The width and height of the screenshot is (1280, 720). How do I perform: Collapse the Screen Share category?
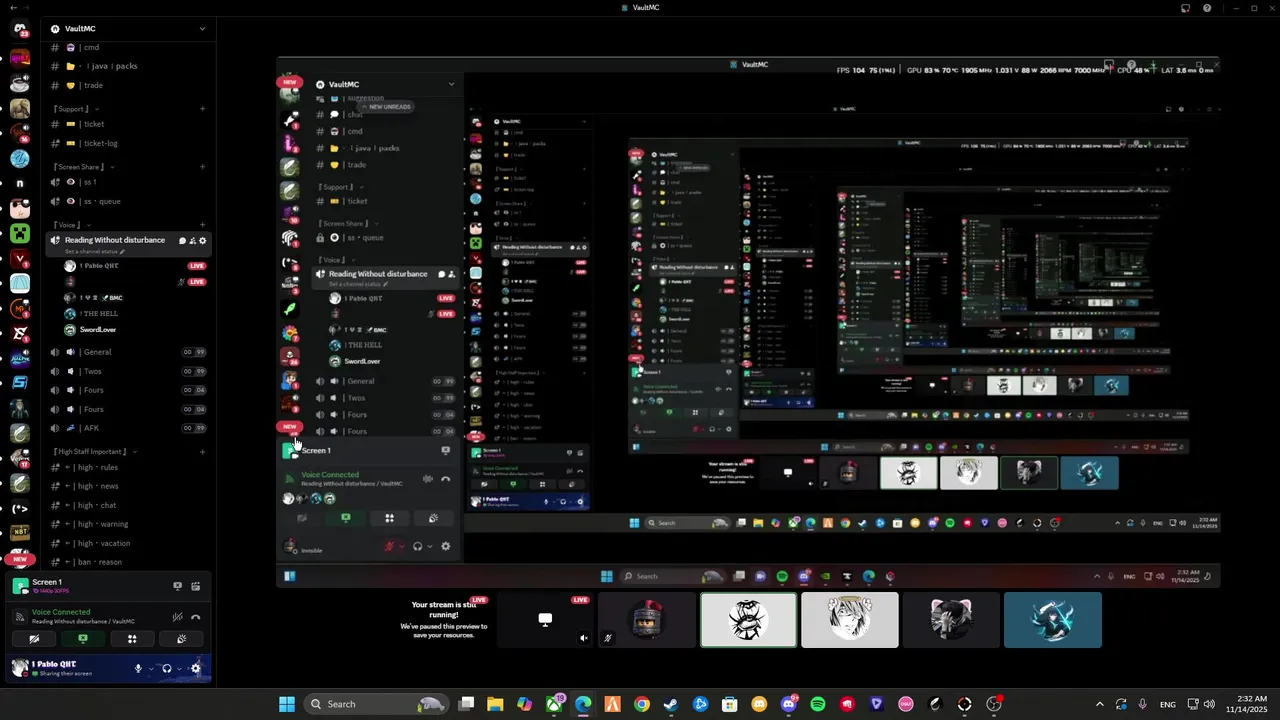pos(82,167)
